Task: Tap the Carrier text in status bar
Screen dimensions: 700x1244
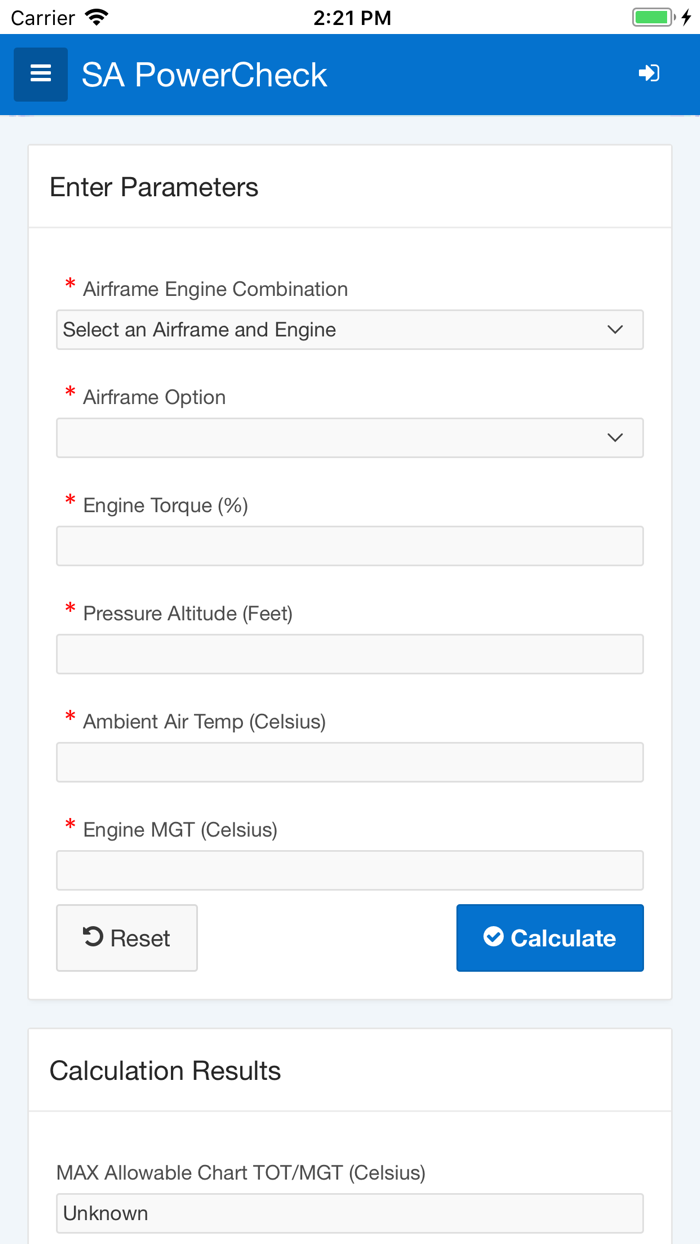Action: click(x=42, y=17)
